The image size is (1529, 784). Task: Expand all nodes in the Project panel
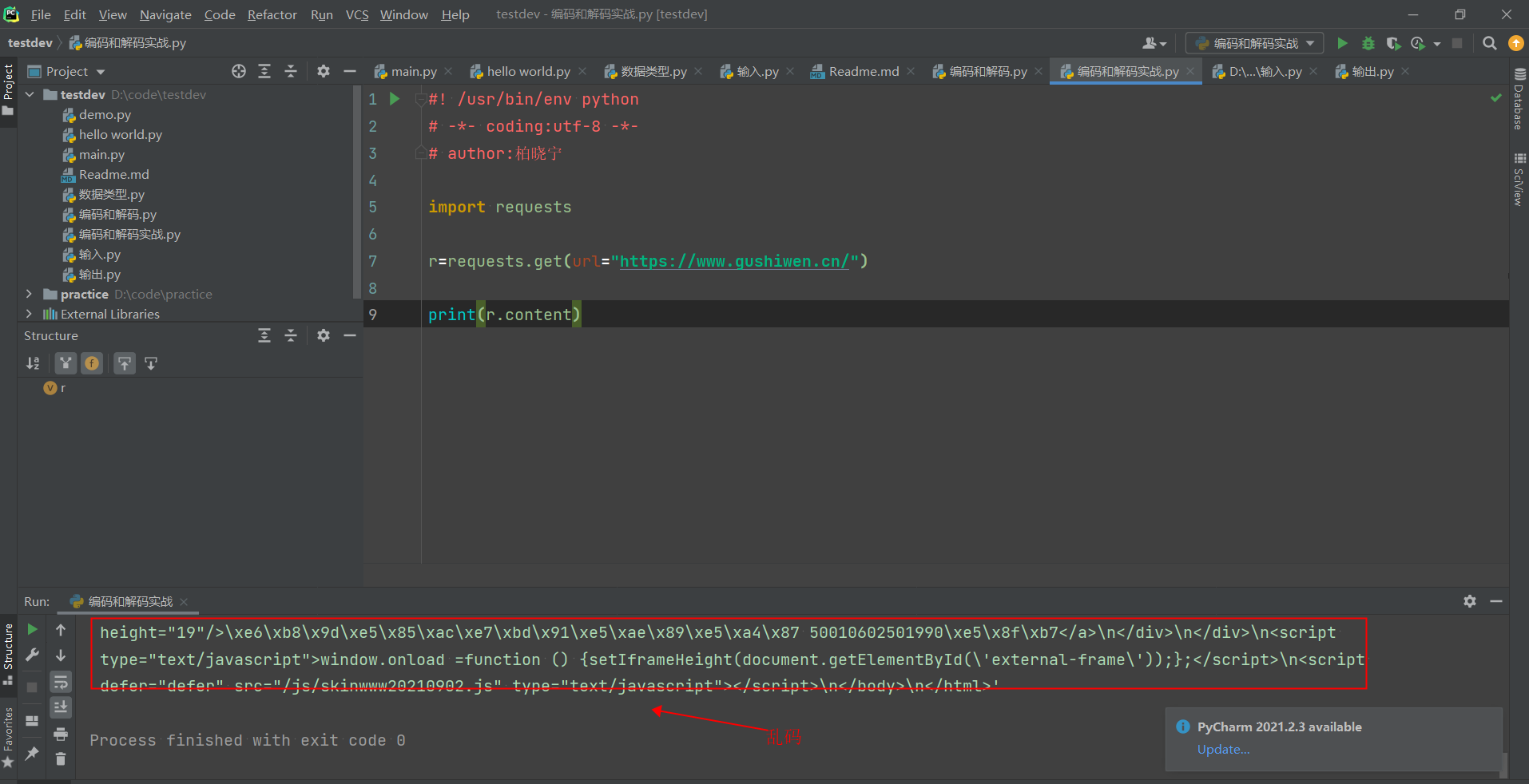[x=264, y=71]
